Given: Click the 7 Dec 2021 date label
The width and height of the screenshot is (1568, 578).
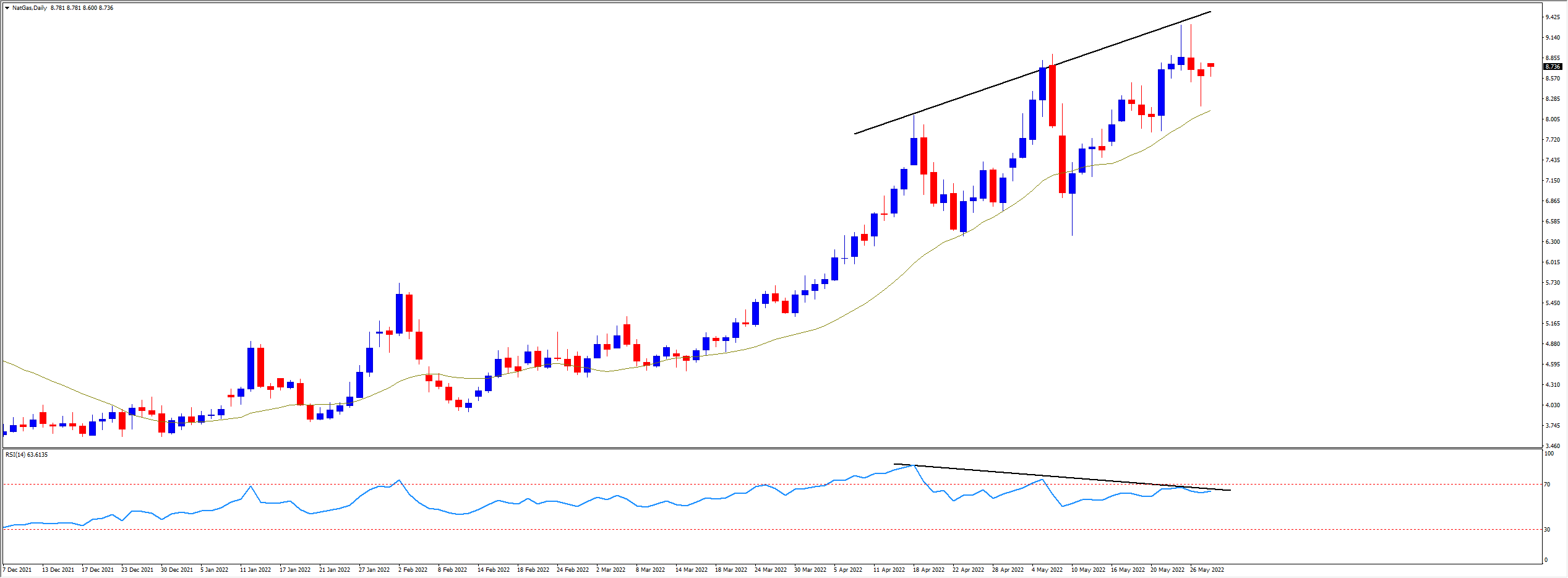Looking at the screenshot, I should pos(17,570).
